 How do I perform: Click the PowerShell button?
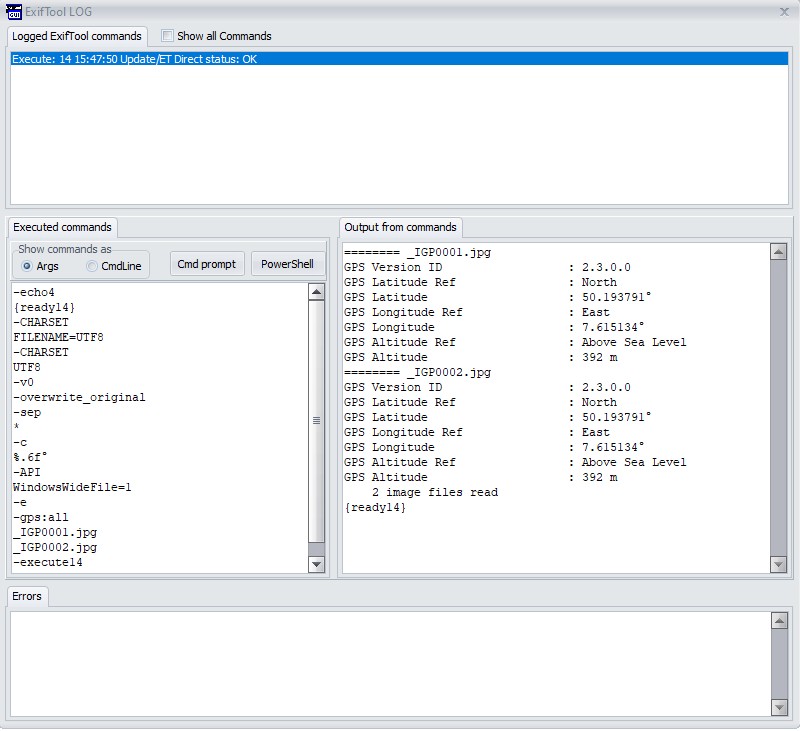[x=287, y=264]
